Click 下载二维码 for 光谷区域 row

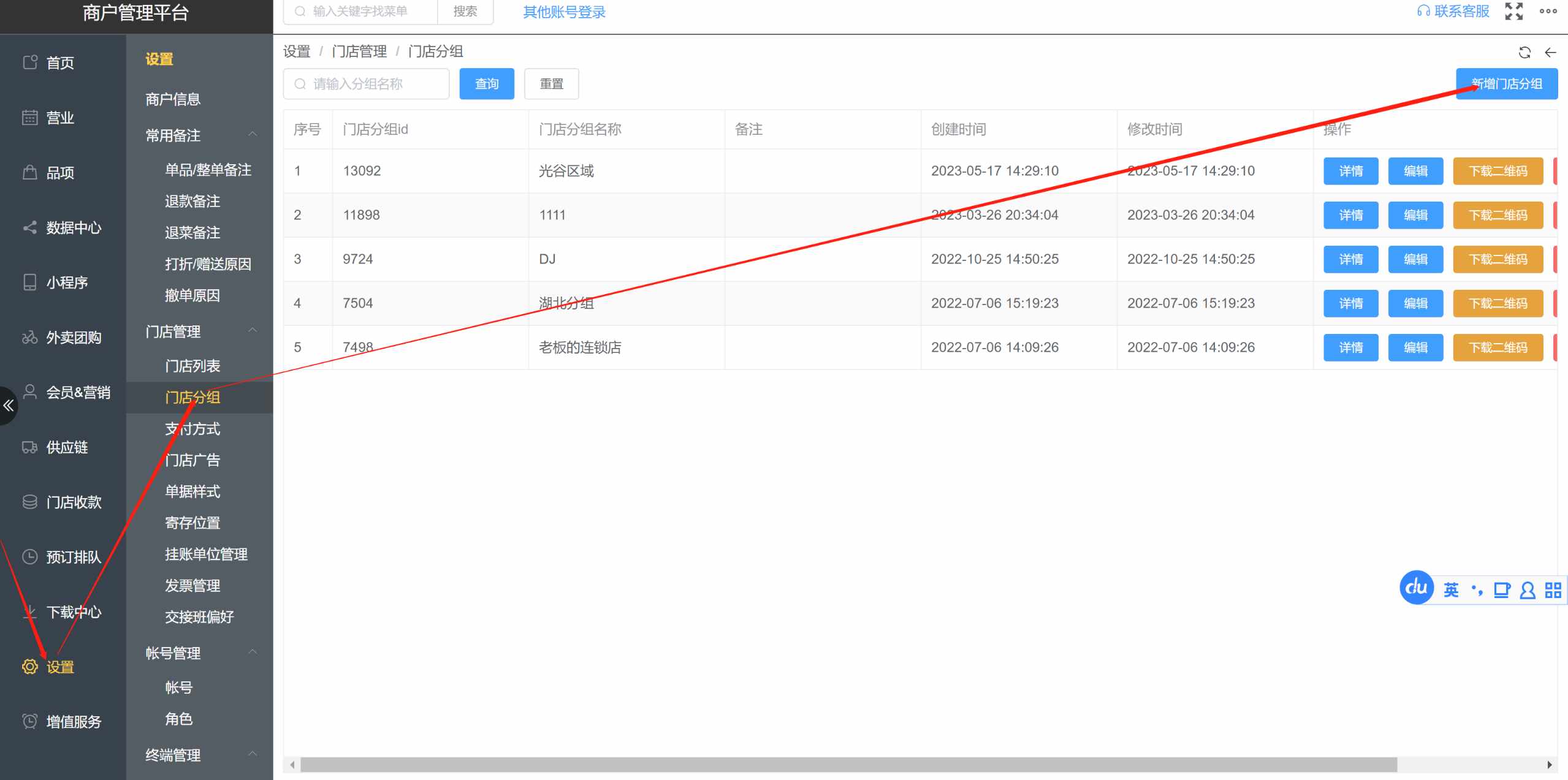(1498, 171)
